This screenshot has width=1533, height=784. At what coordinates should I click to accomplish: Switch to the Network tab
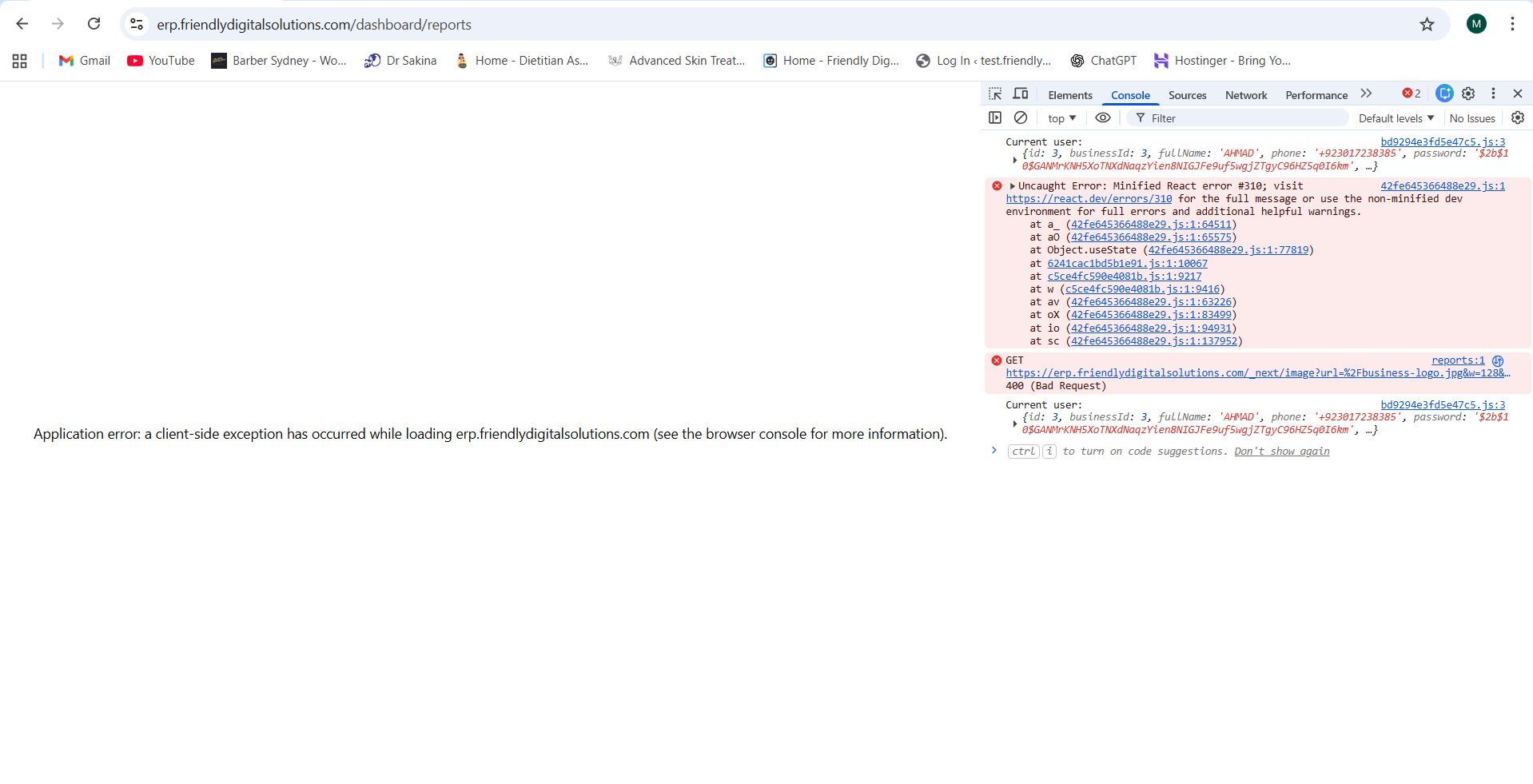1245,95
